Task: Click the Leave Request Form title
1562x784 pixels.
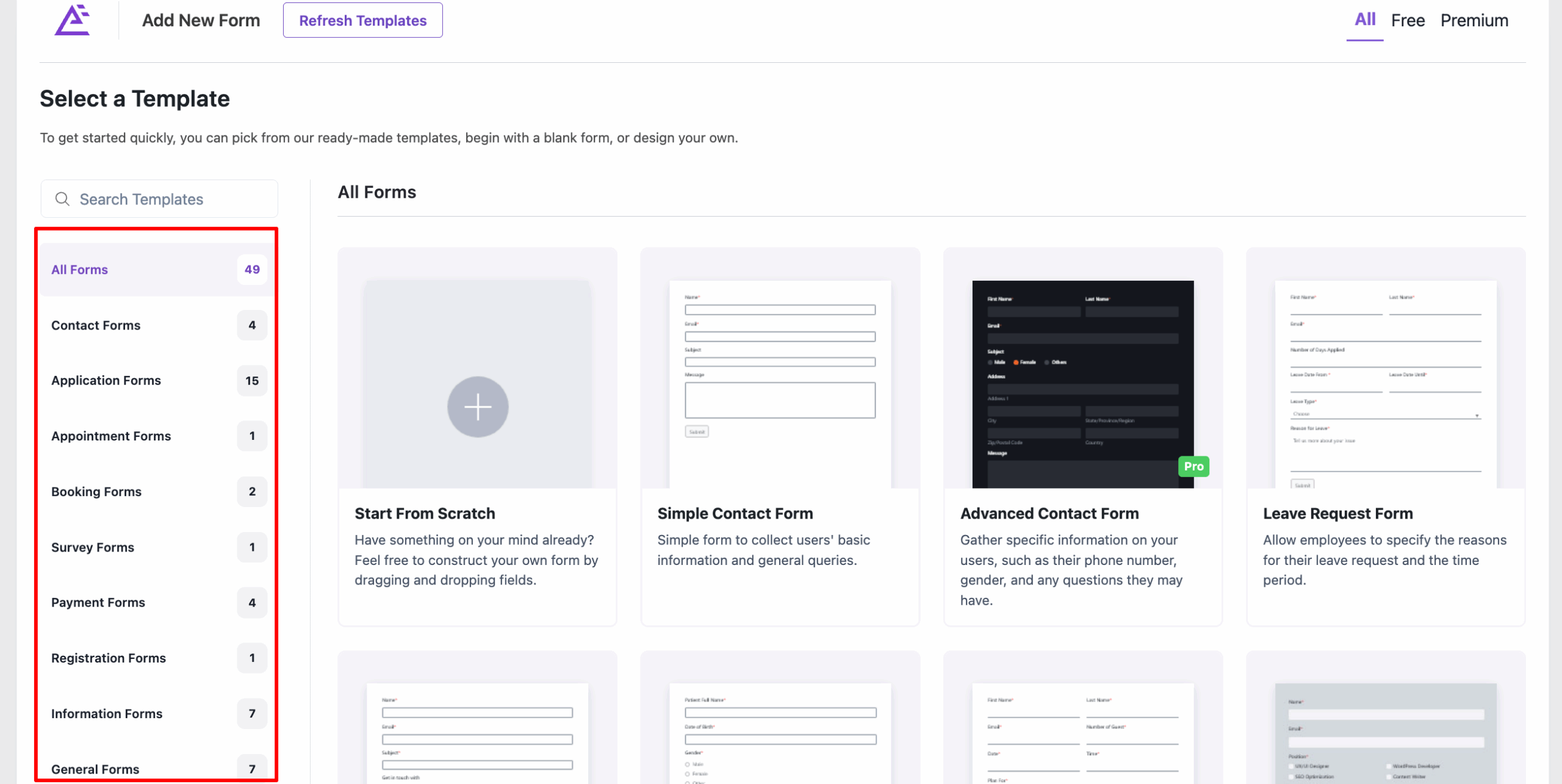Action: pyautogui.click(x=1337, y=514)
